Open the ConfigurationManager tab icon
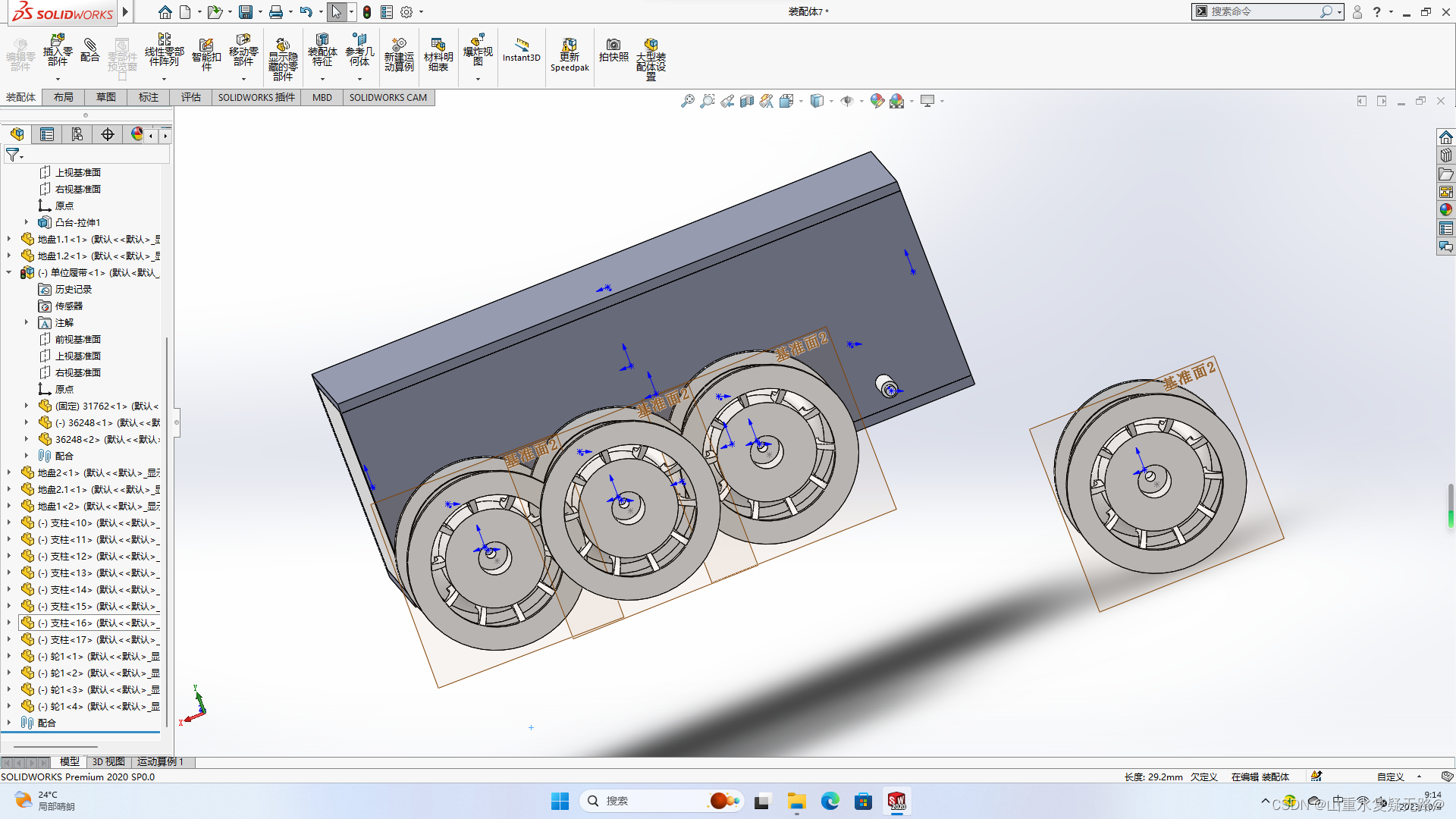 point(77,134)
